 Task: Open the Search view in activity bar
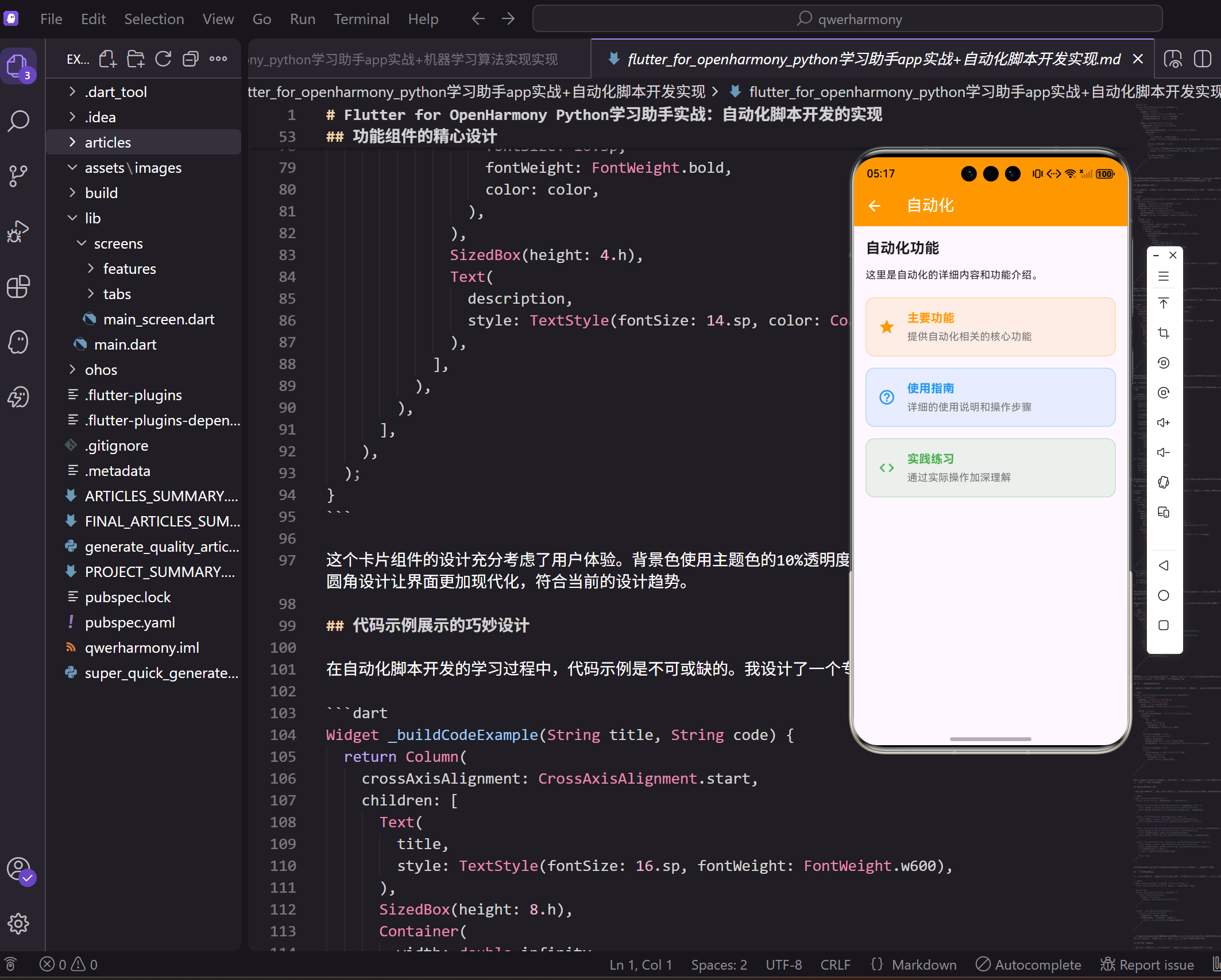[x=18, y=121]
